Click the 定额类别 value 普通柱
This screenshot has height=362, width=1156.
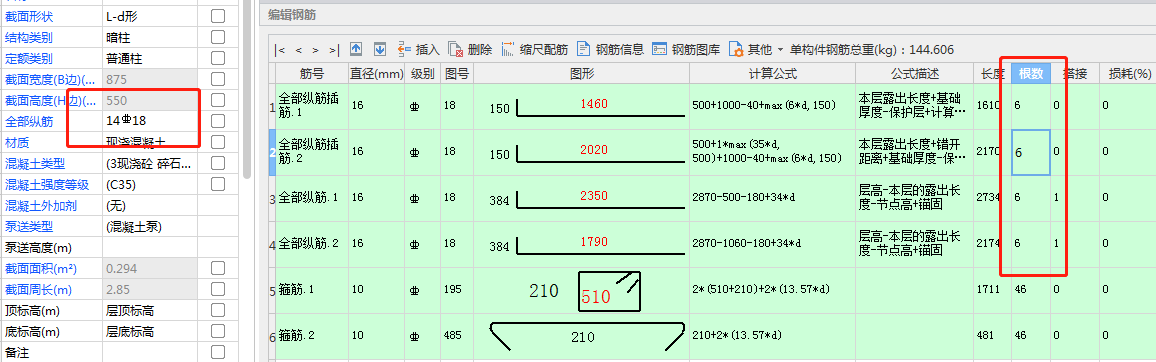(150, 58)
